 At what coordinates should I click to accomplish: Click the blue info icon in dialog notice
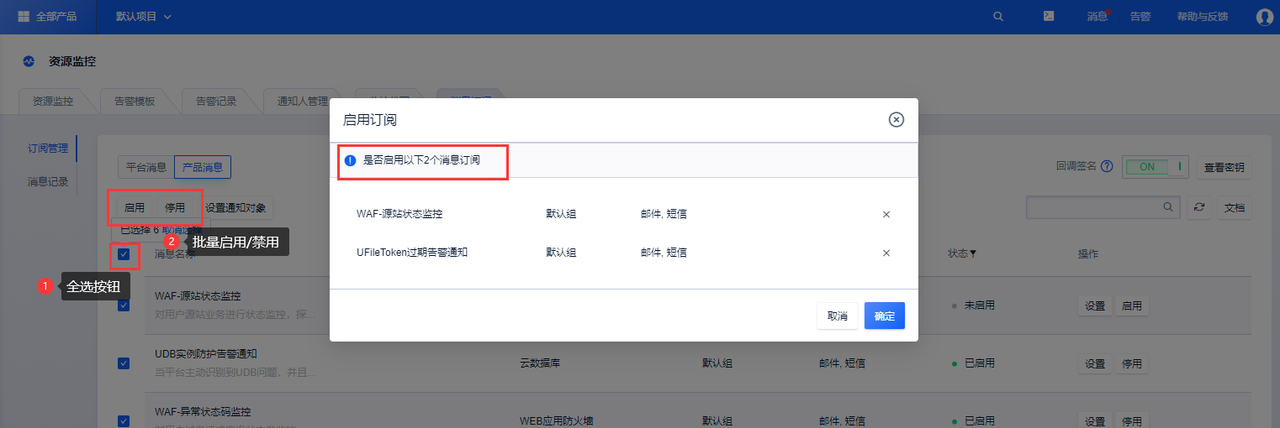click(350, 160)
